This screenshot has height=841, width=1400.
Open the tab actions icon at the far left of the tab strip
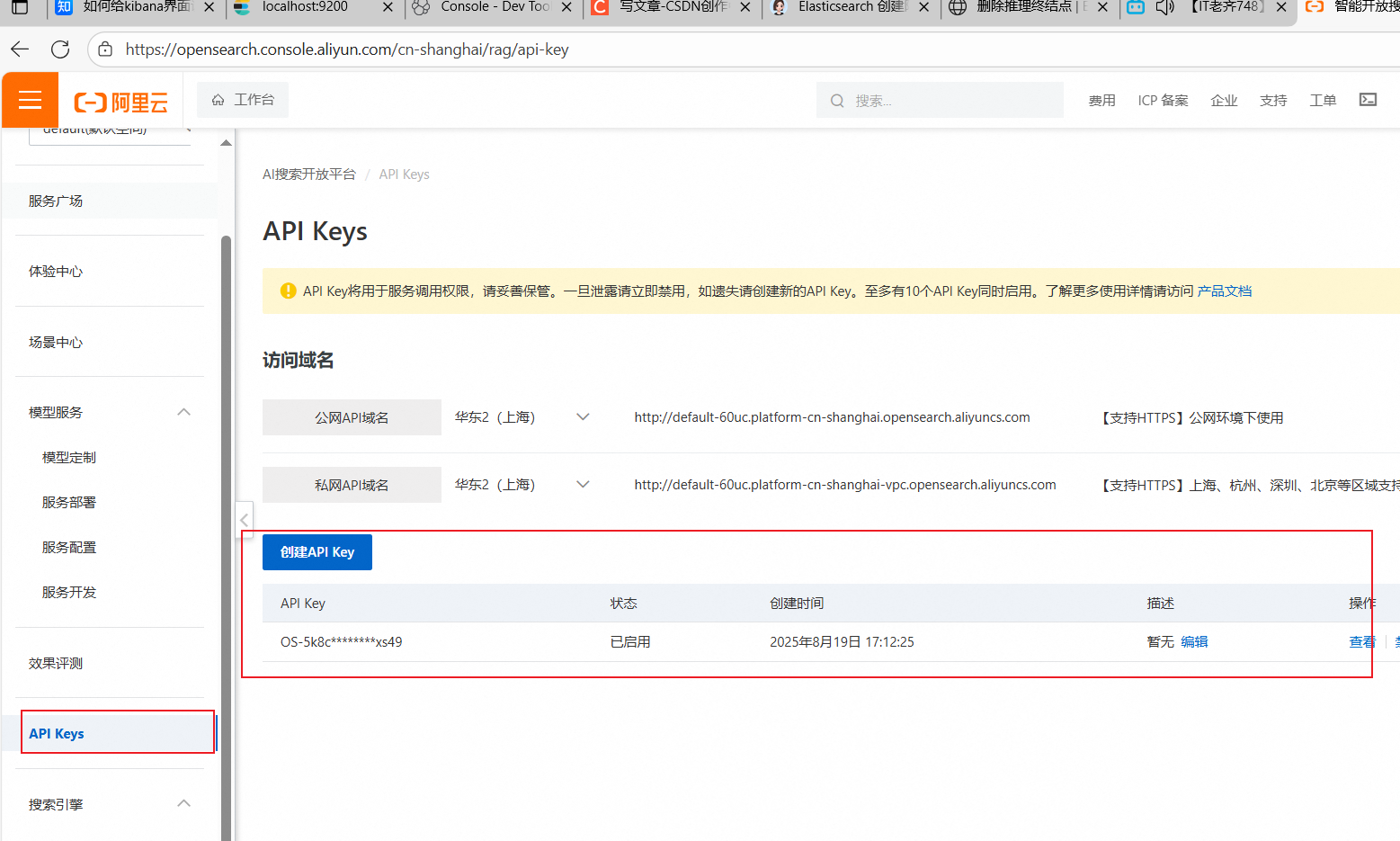click(x=19, y=7)
